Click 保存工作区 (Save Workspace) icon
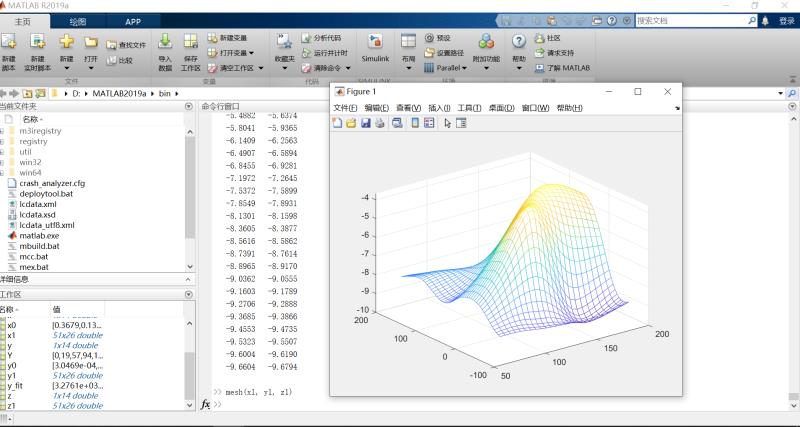This screenshot has height=427, width=800. pos(190,47)
